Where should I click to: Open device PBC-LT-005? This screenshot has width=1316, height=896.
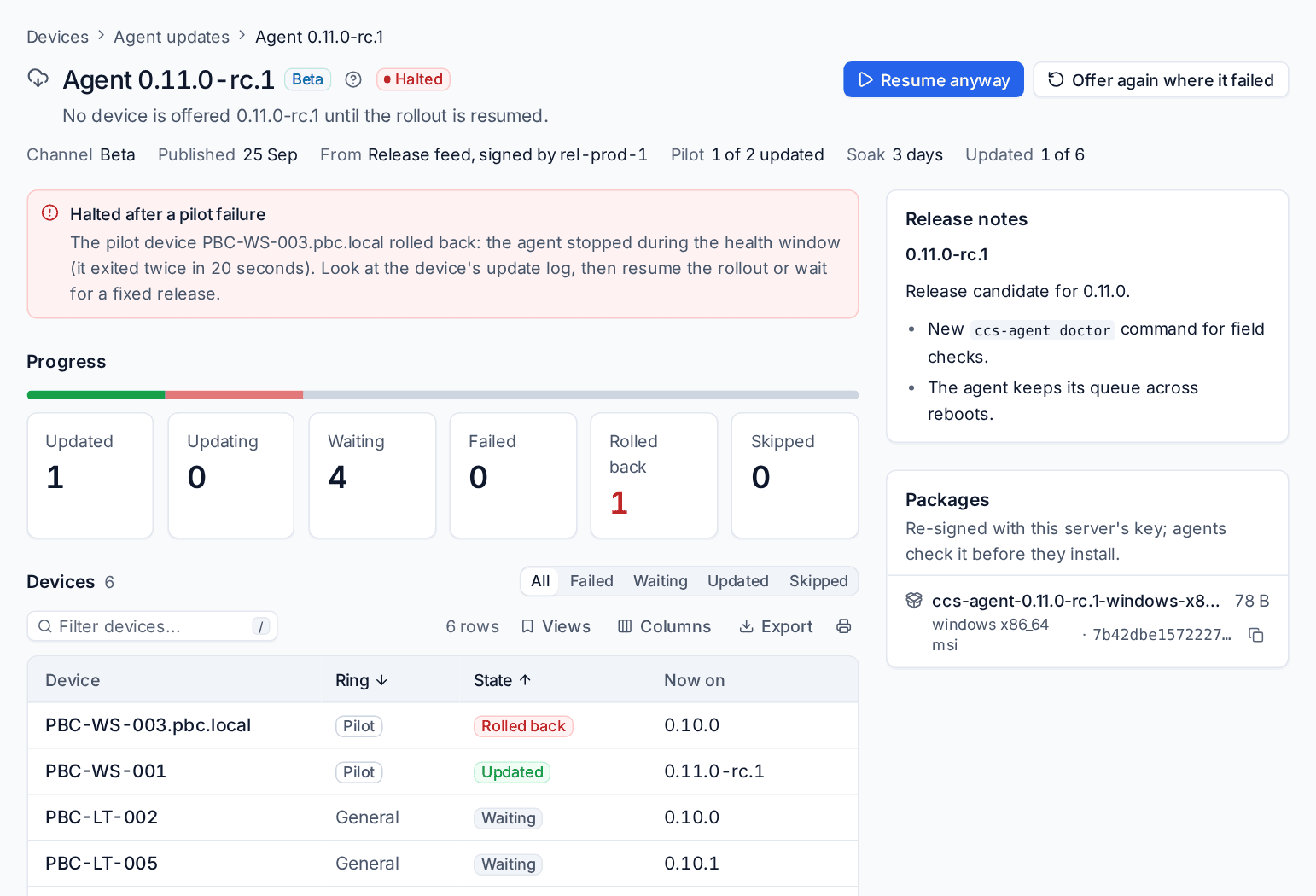(102, 864)
